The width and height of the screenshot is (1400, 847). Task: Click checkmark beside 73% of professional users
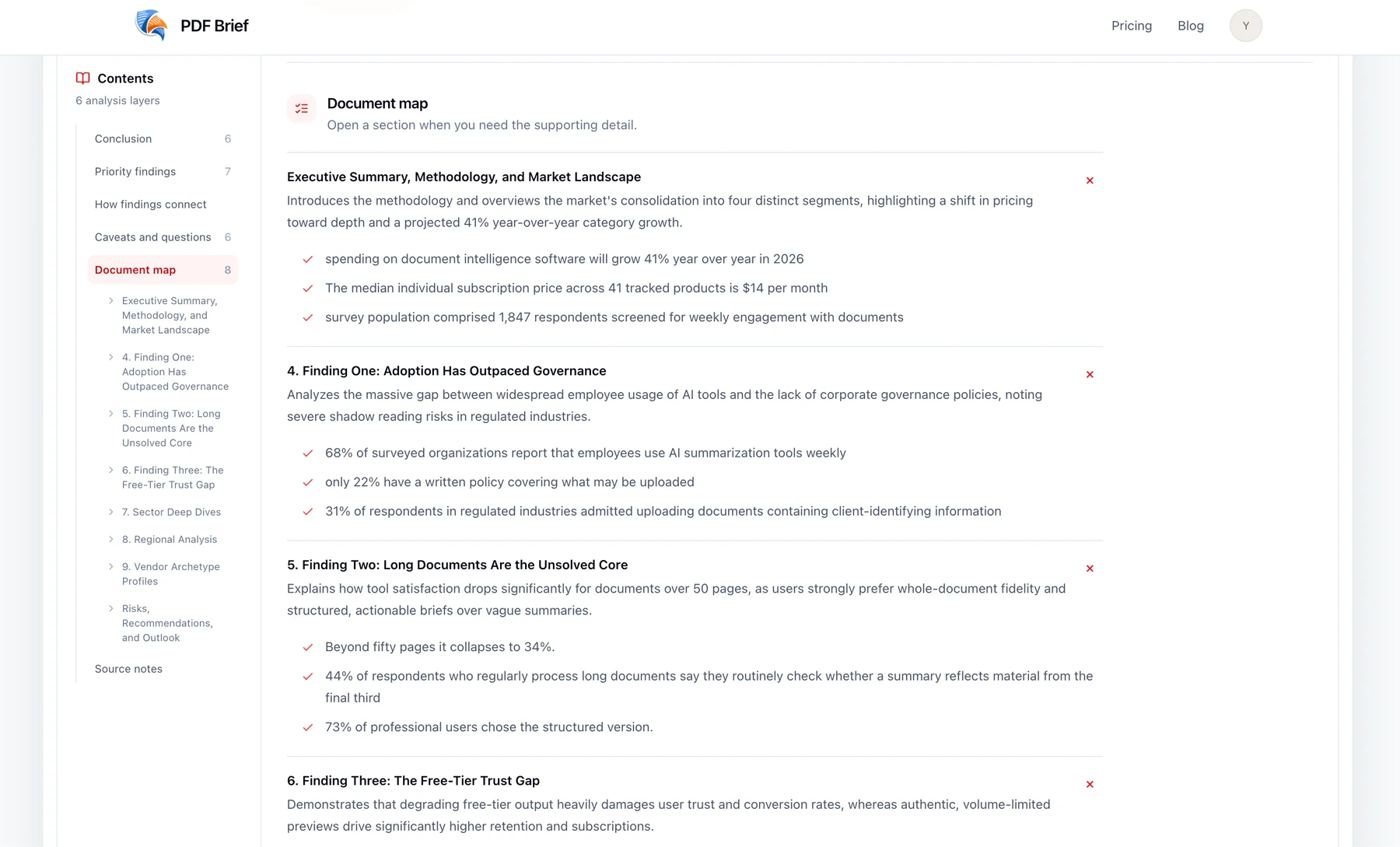[x=308, y=728]
